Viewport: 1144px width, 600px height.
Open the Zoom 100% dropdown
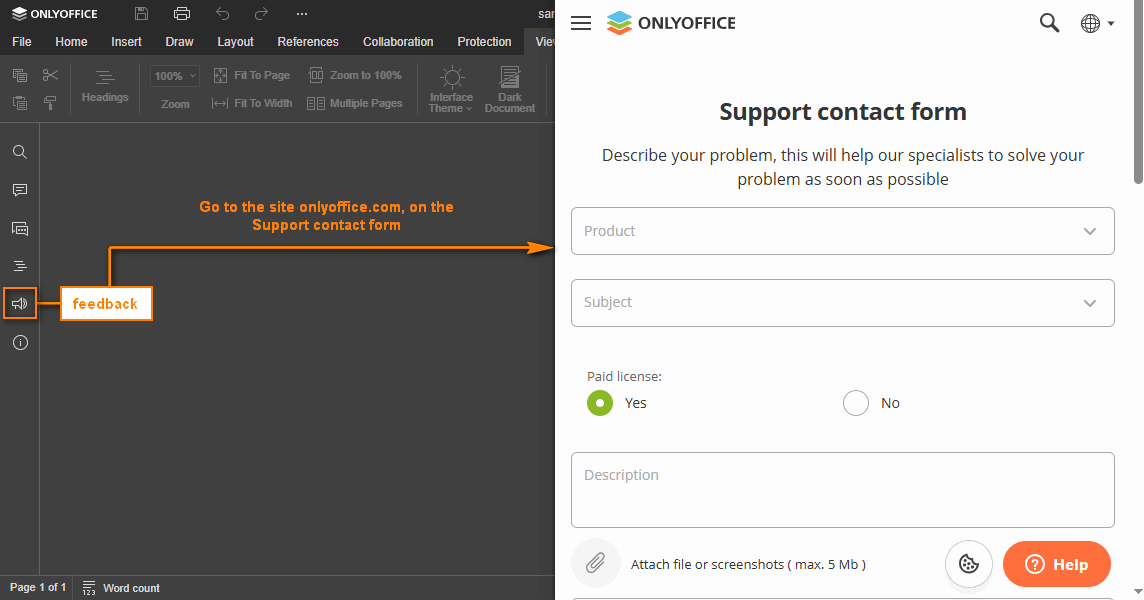(175, 76)
